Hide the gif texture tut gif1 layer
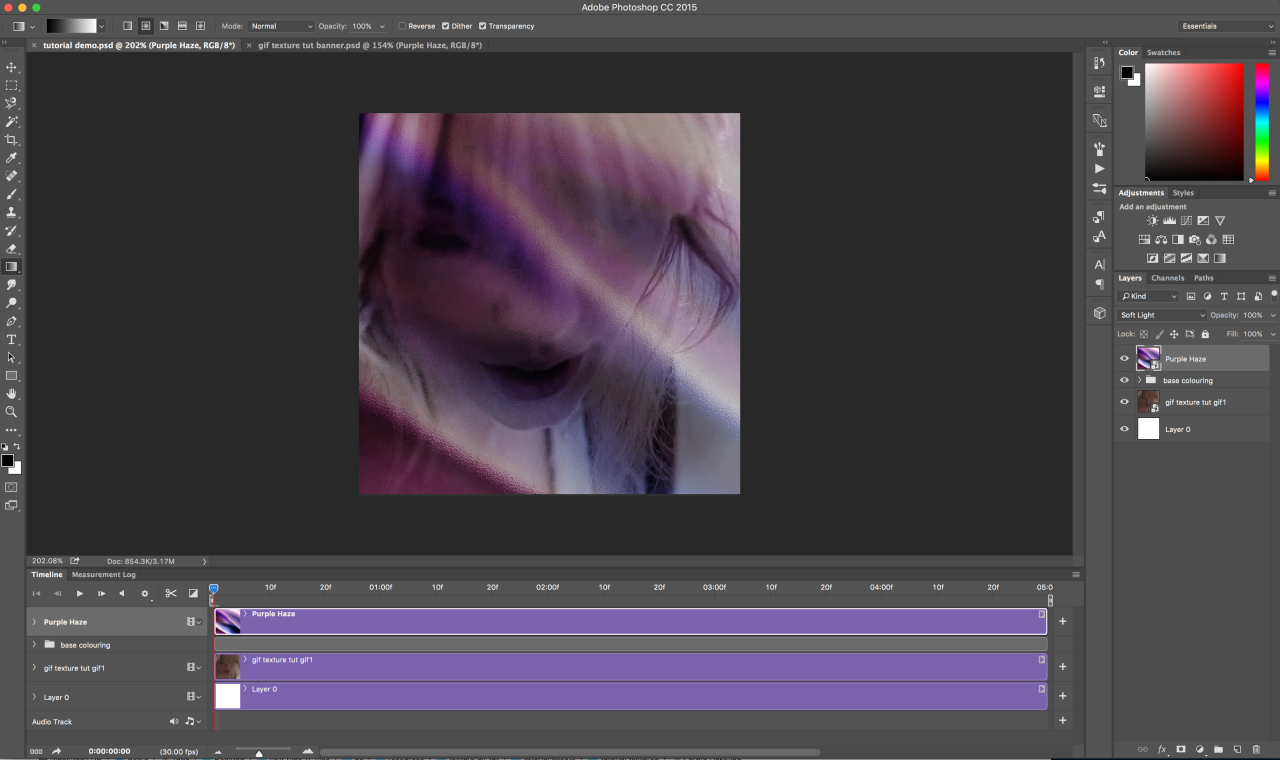Screen dimensions: 1280x760 1124,402
